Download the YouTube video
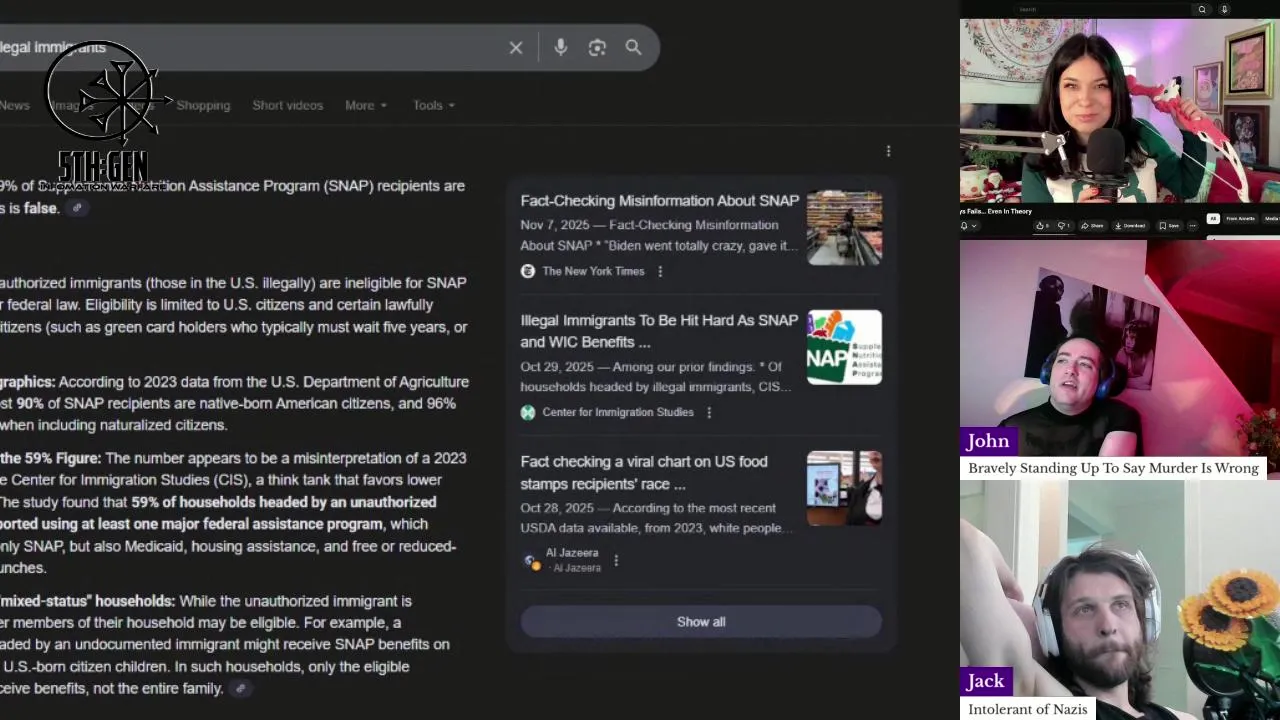 pyautogui.click(x=1130, y=225)
